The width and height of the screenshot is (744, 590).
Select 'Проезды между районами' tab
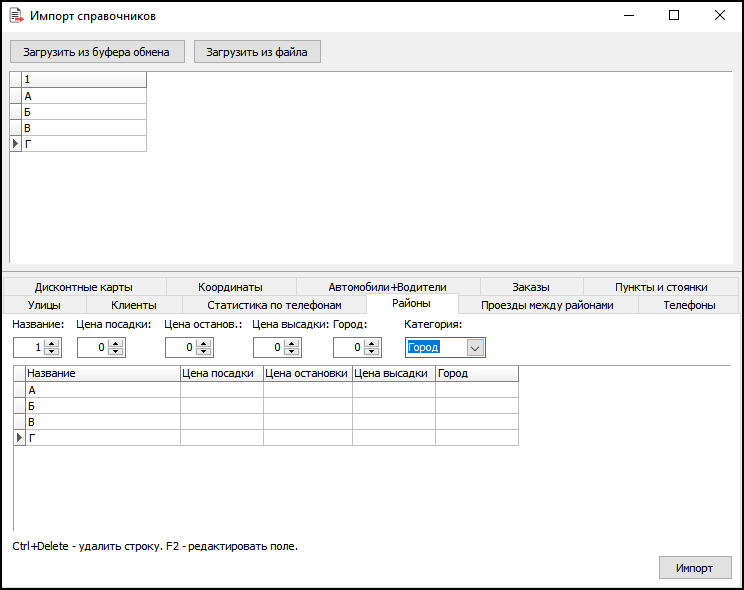click(547, 305)
